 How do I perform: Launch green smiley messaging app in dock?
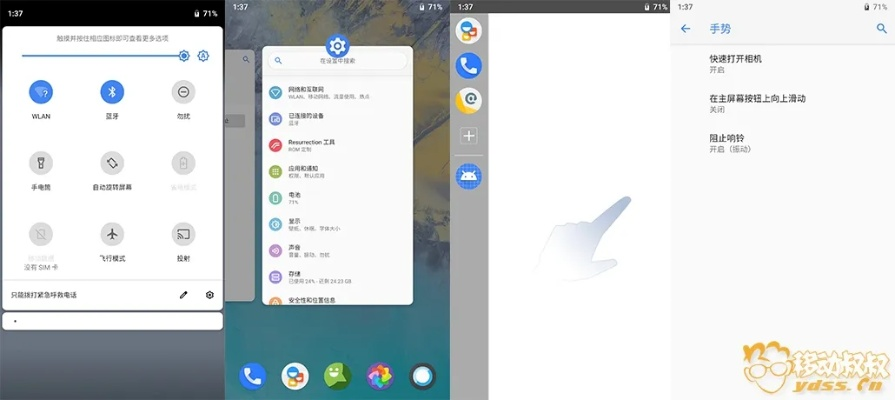point(337,377)
